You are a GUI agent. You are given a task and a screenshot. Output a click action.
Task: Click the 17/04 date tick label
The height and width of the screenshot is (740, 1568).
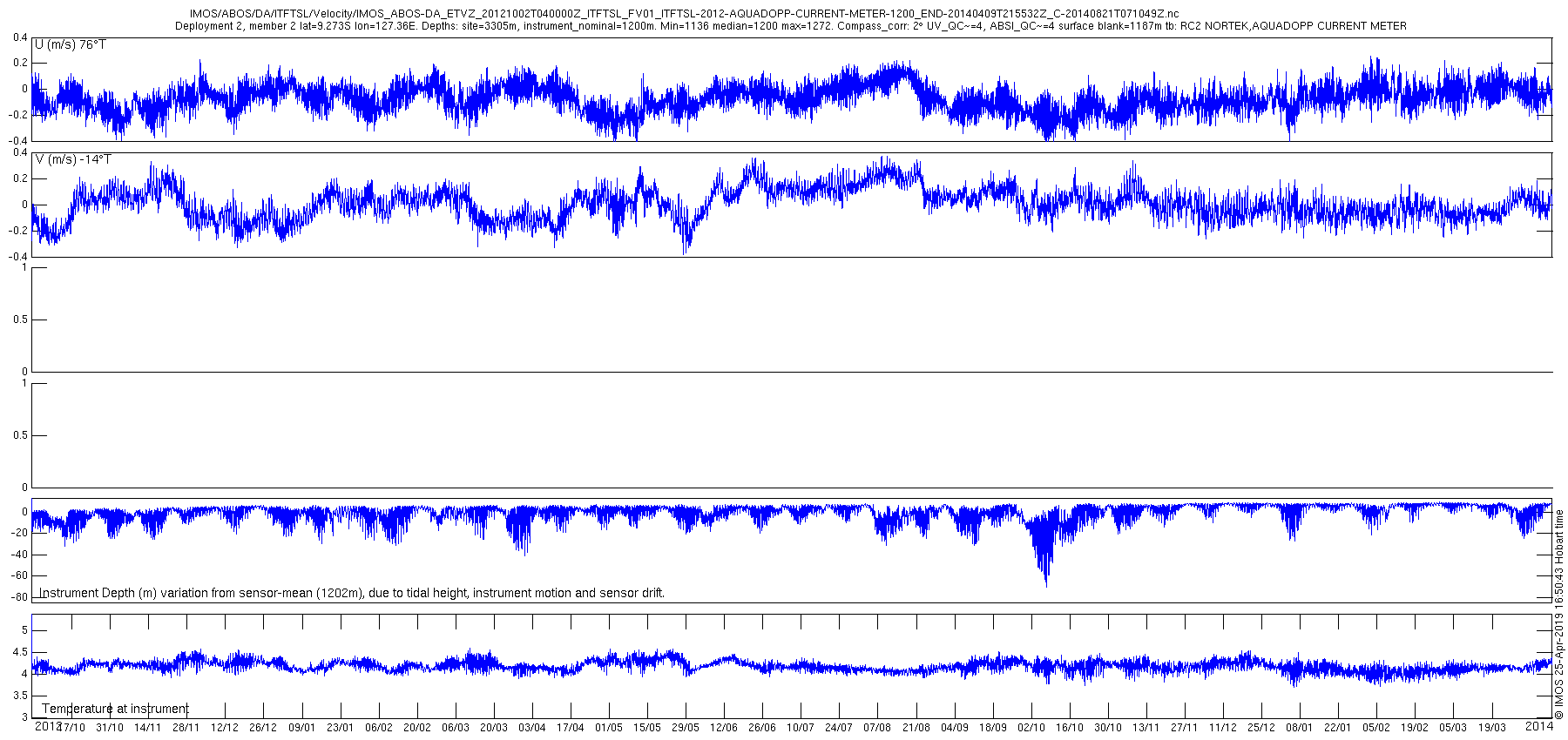click(571, 728)
